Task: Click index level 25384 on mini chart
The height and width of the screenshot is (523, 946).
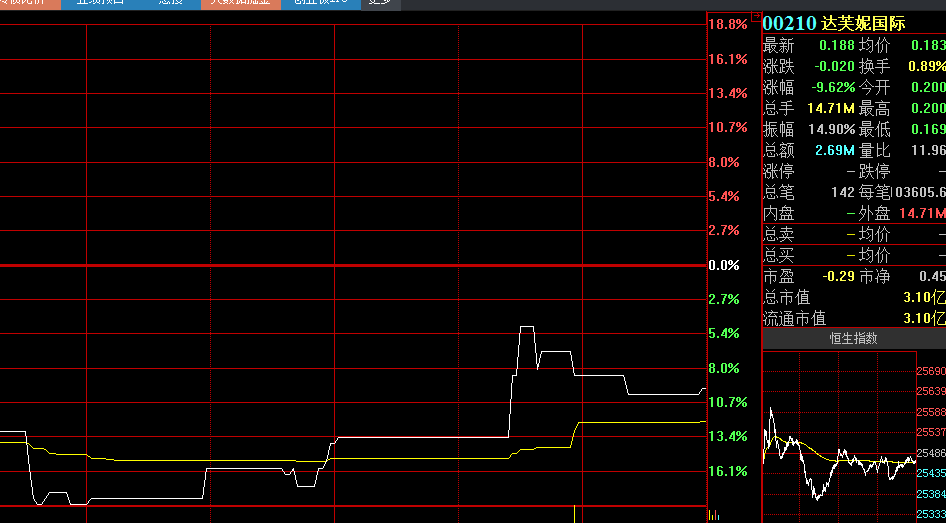Action: 932,495
